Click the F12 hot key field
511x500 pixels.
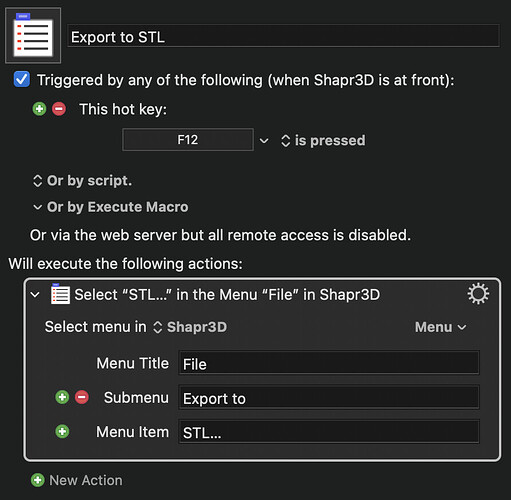(x=188, y=140)
